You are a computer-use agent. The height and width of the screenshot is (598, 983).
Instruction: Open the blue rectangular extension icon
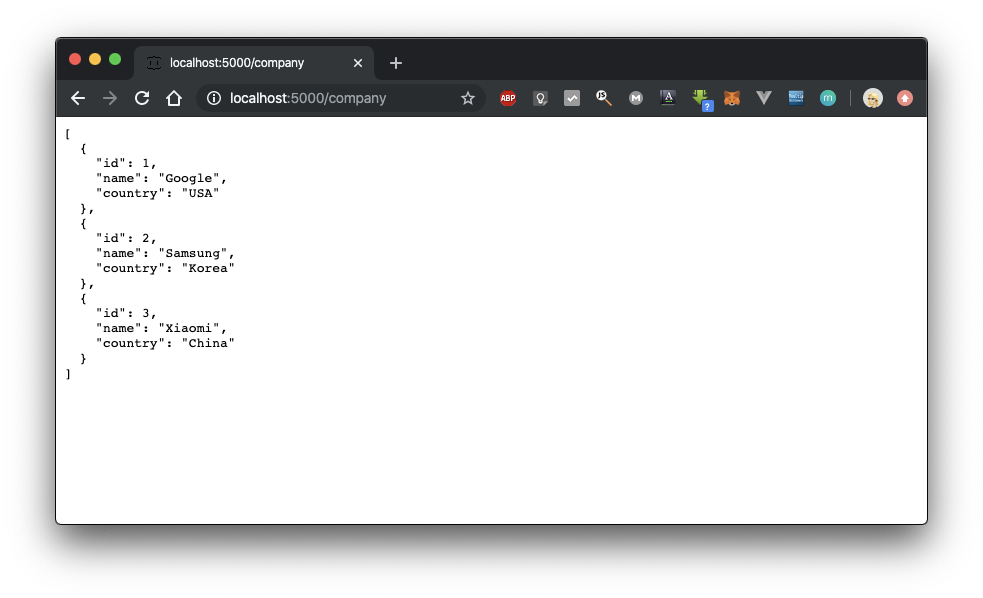pyautogui.click(x=796, y=97)
